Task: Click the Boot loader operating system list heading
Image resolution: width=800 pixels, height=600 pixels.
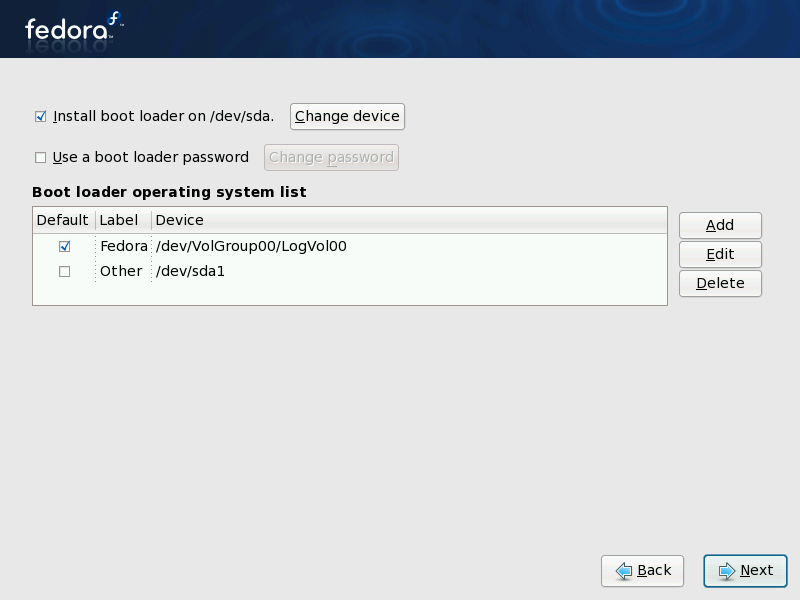Action: [169, 192]
